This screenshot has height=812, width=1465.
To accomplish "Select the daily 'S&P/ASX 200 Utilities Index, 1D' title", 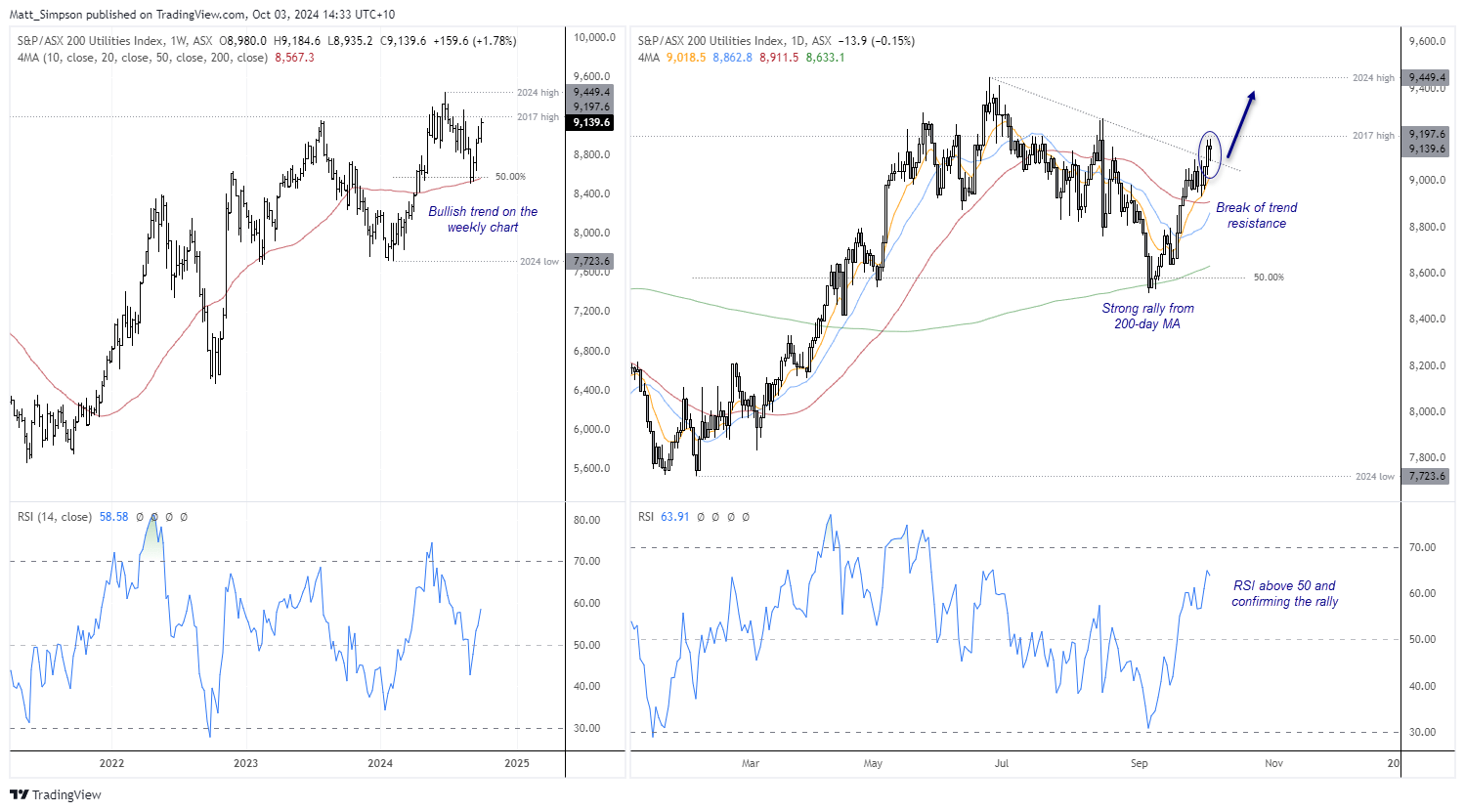I will coord(735,41).
